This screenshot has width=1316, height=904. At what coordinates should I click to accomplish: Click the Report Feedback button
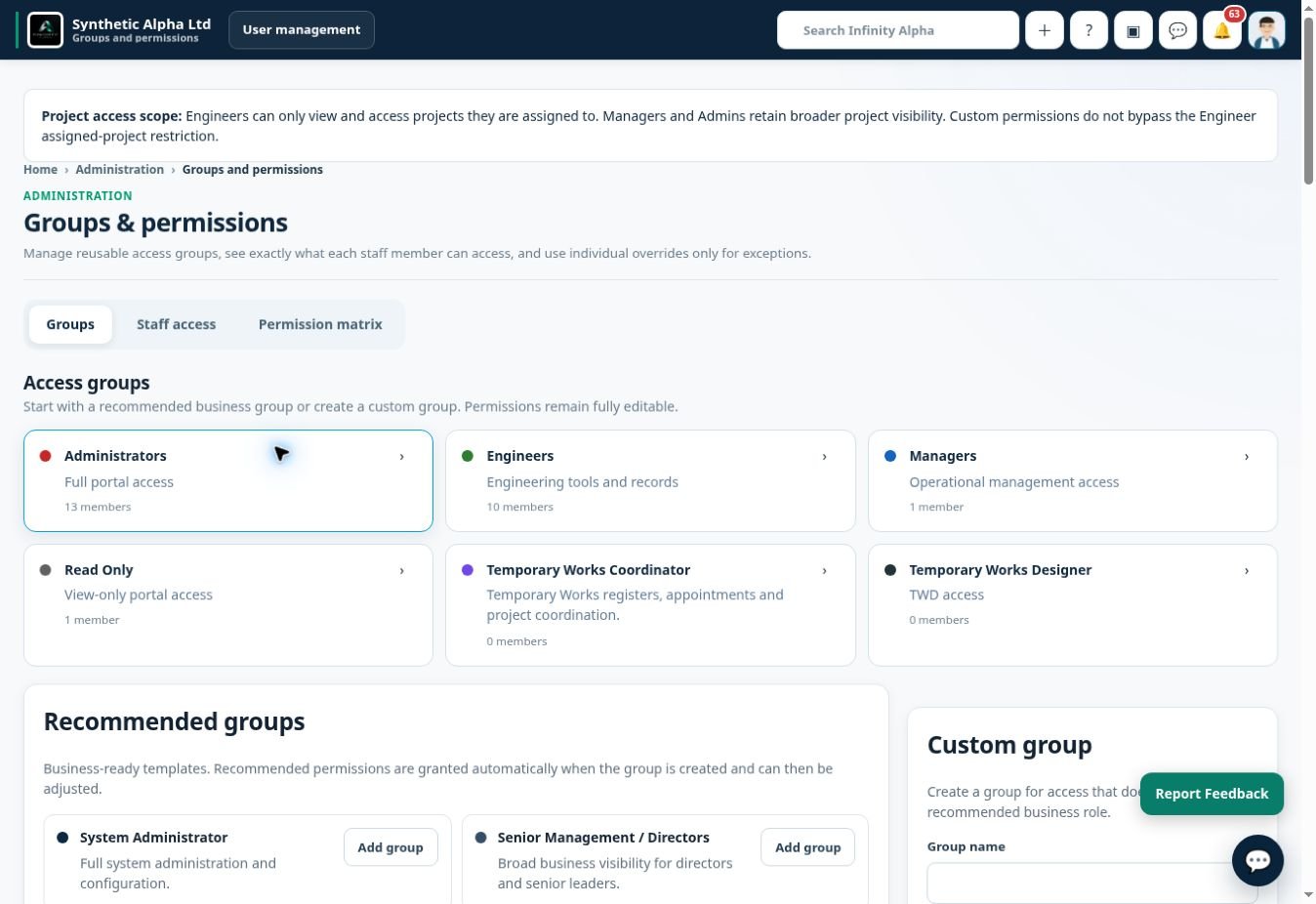pos(1212,794)
